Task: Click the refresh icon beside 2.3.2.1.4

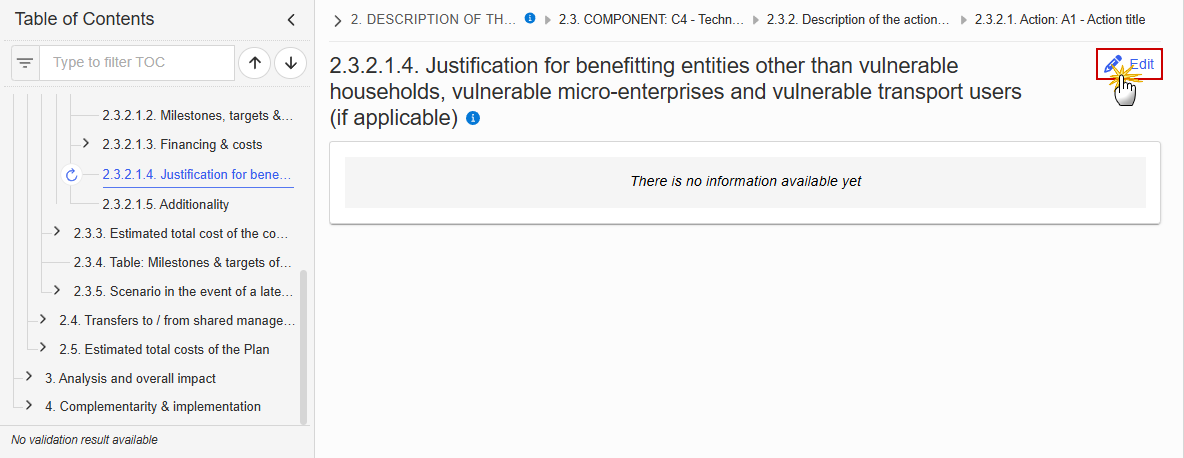Action: click(72, 175)
